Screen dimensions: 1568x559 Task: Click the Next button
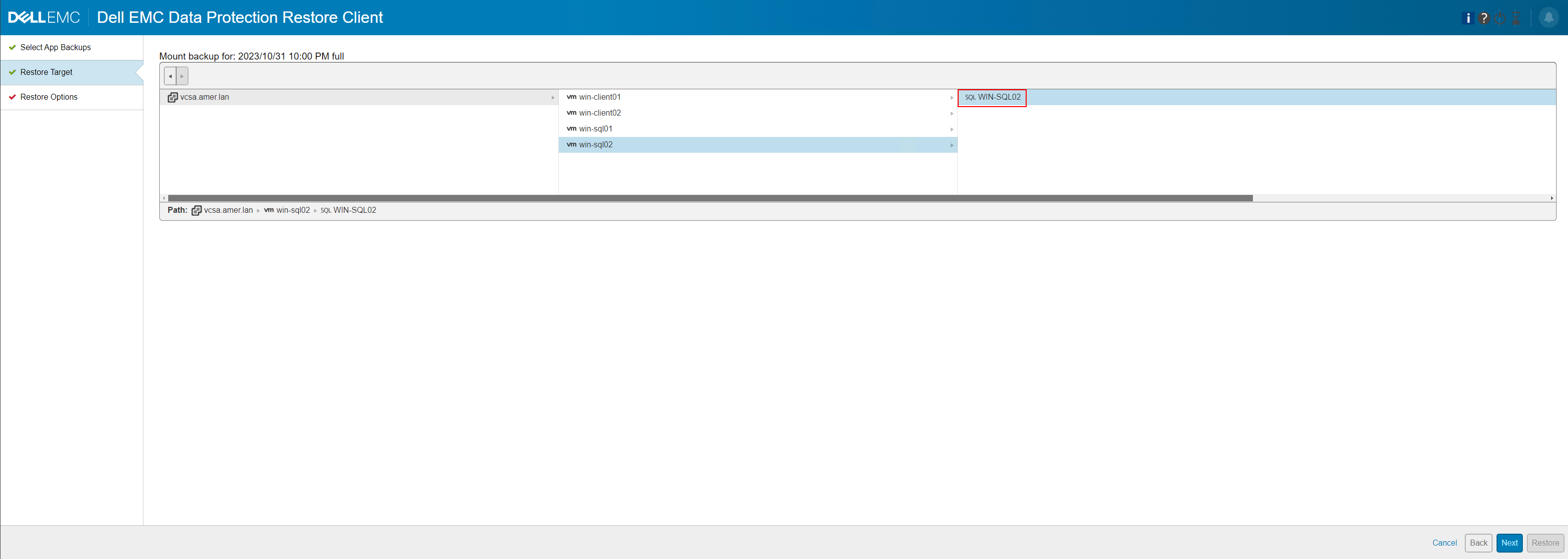(1509, 543)
